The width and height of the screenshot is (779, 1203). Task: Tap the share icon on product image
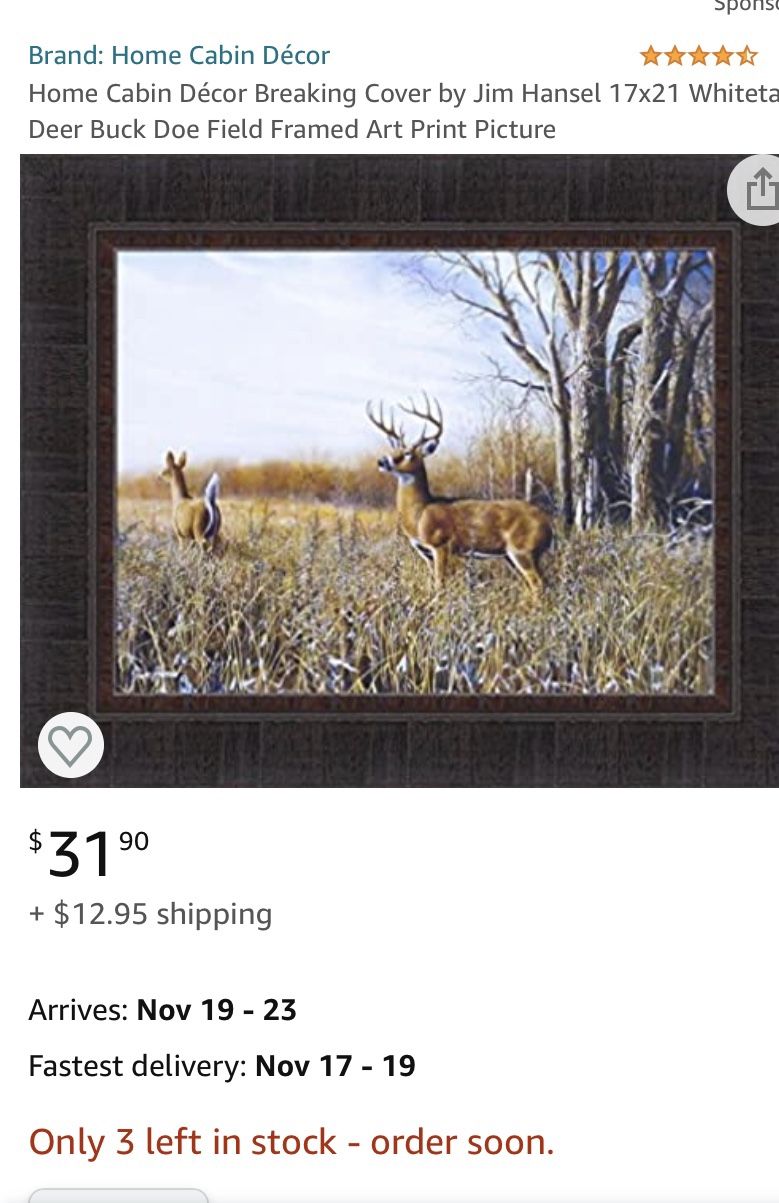[x=757, y=189]
